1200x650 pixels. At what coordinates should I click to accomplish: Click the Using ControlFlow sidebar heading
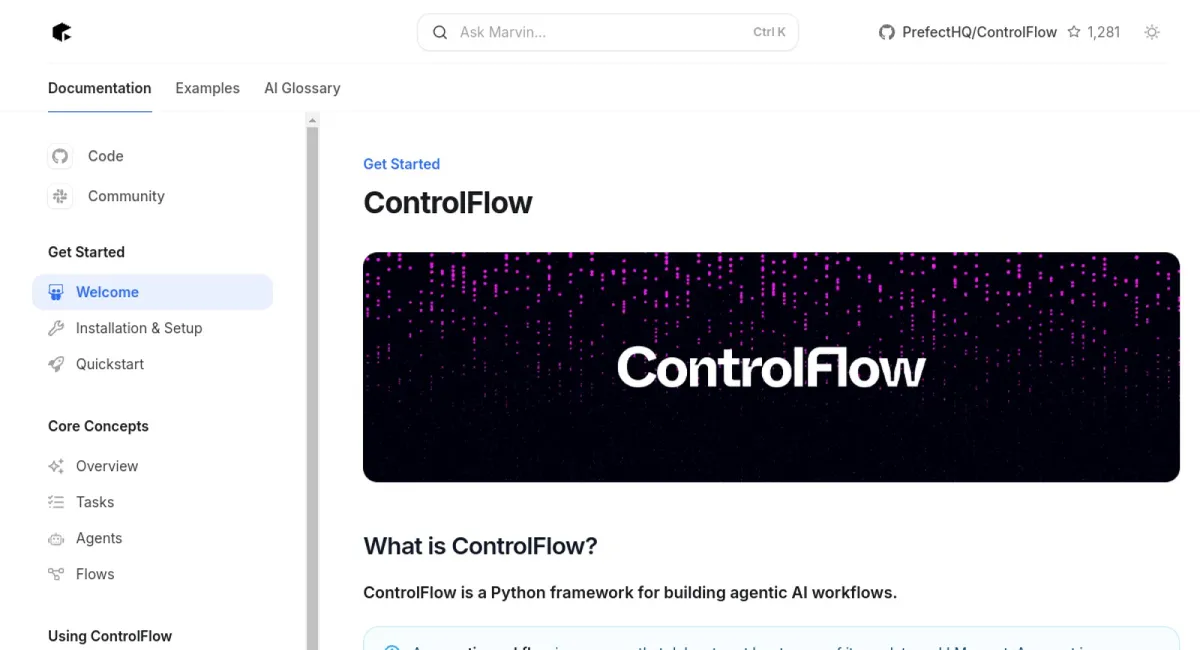pyautogui.click(x=110, y=636)
